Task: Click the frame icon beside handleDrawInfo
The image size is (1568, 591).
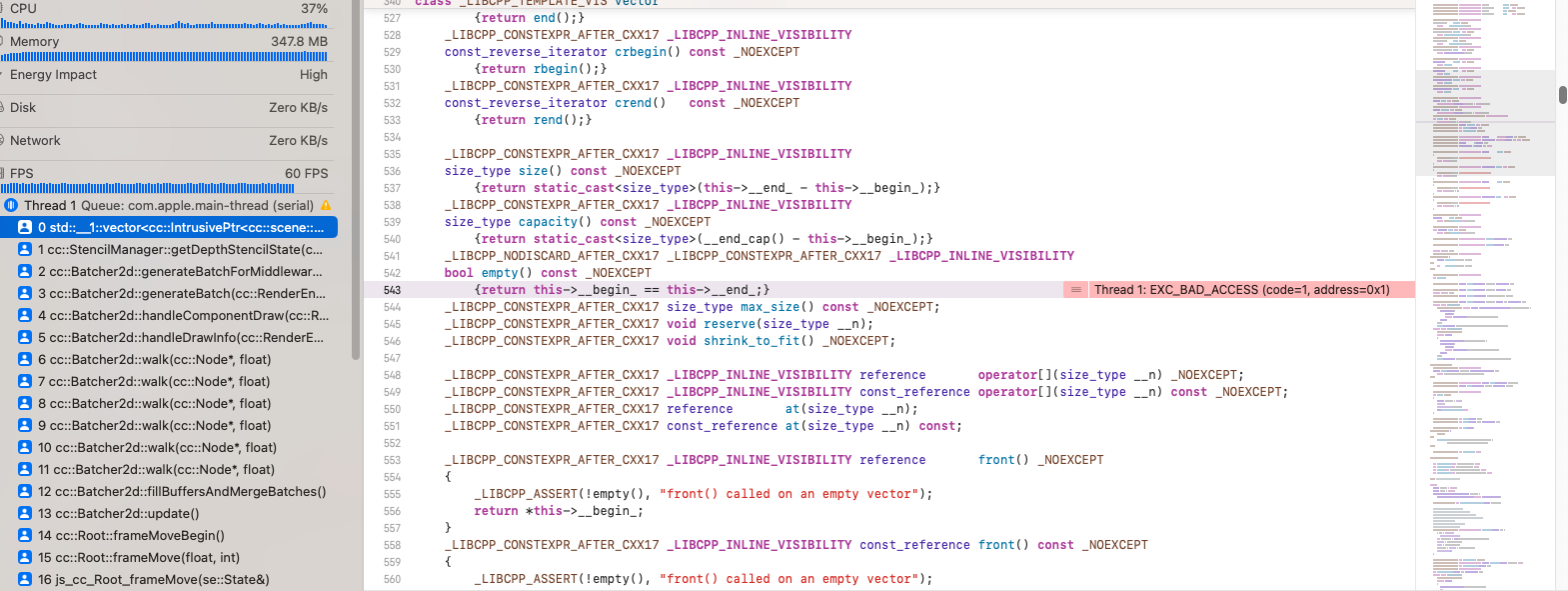Action: [25, 337]
